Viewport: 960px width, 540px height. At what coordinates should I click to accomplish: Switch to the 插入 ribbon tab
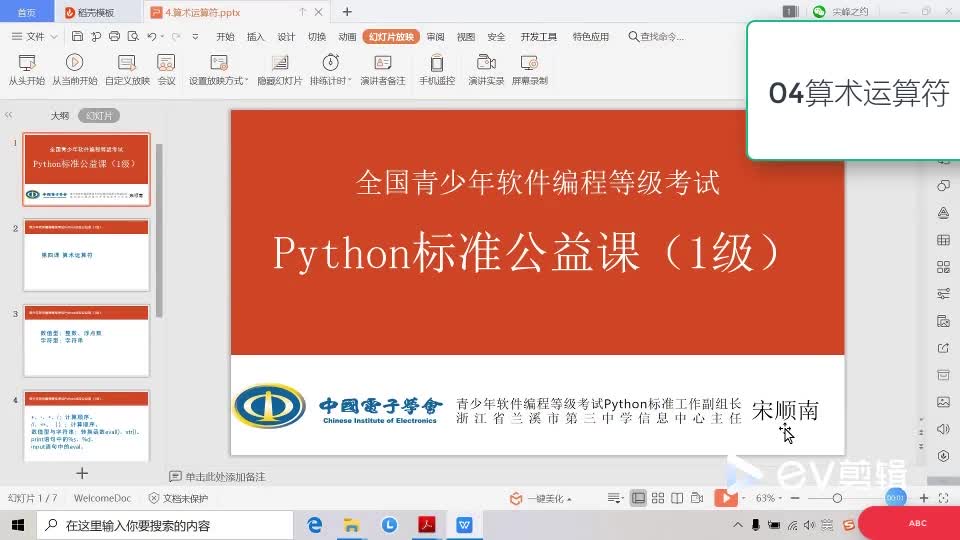point(256,37)
